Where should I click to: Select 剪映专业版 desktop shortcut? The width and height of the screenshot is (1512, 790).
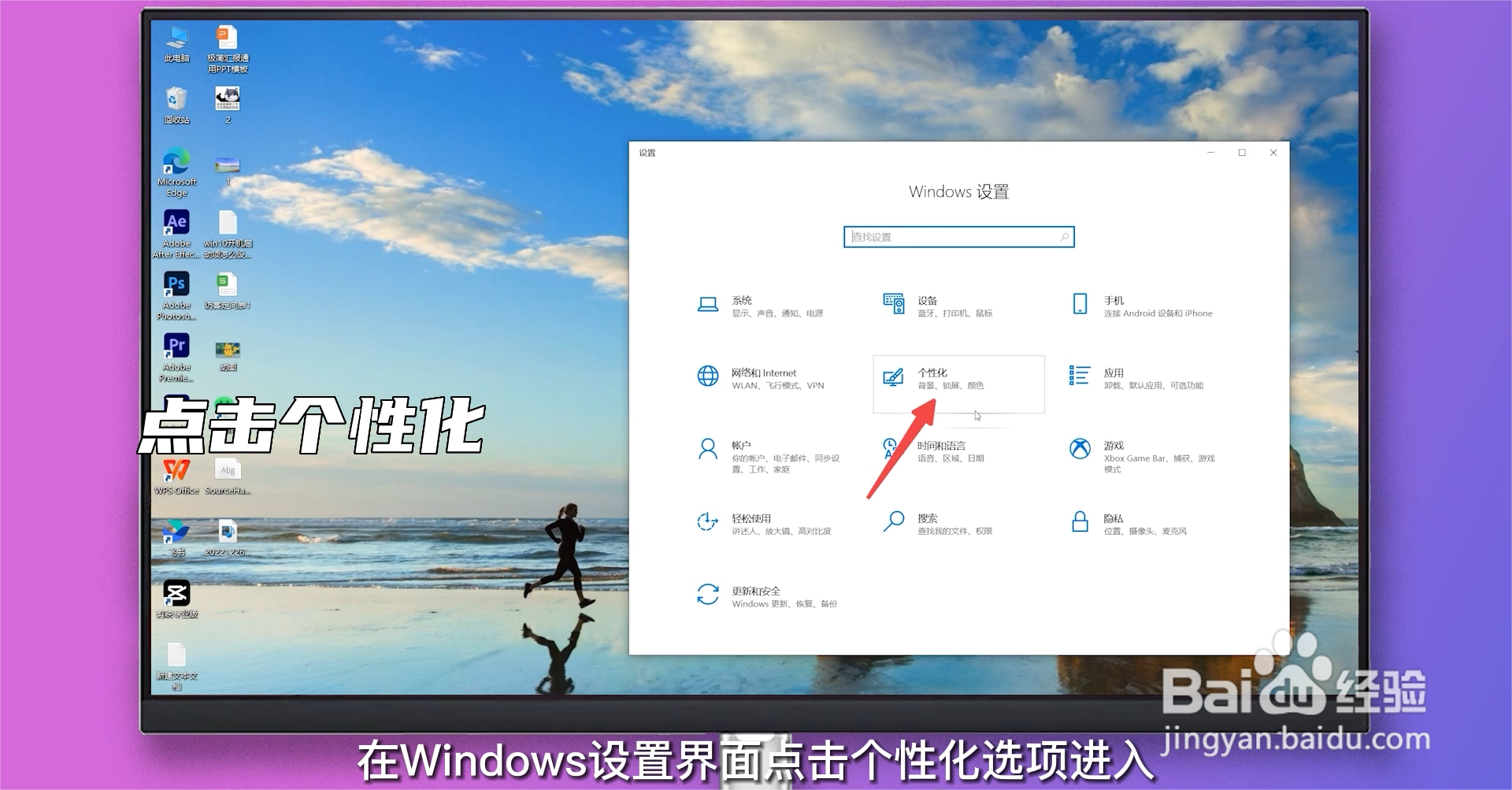[x=176, y=599]
